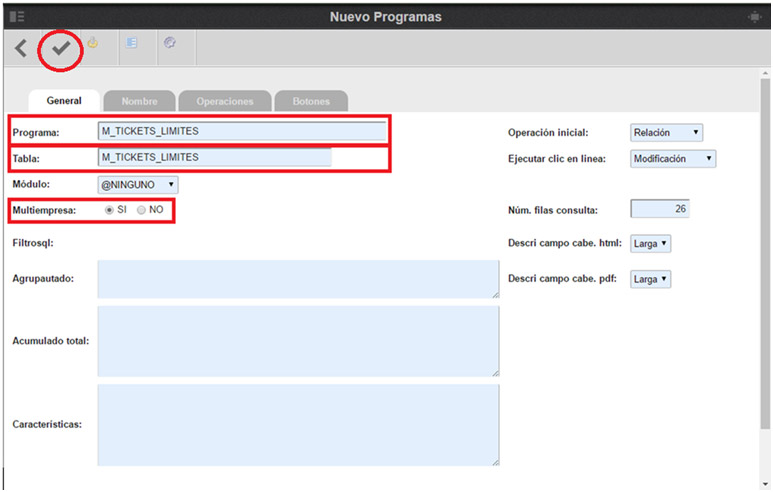Click the Características text area
The width and height of the screenshot is (773, 492).
[298, 425]
